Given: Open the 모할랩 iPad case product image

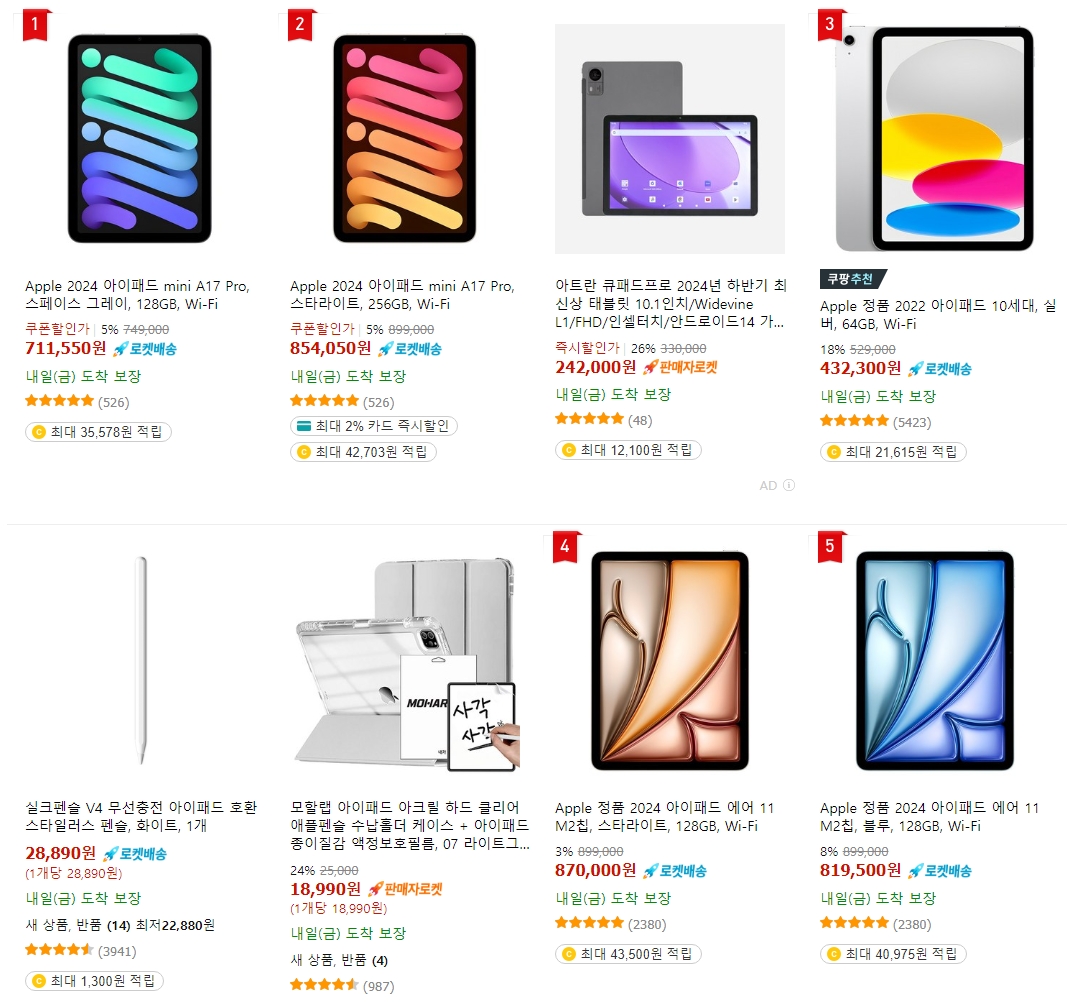Looking at the screenshot, I should click(x=406, y=663).
